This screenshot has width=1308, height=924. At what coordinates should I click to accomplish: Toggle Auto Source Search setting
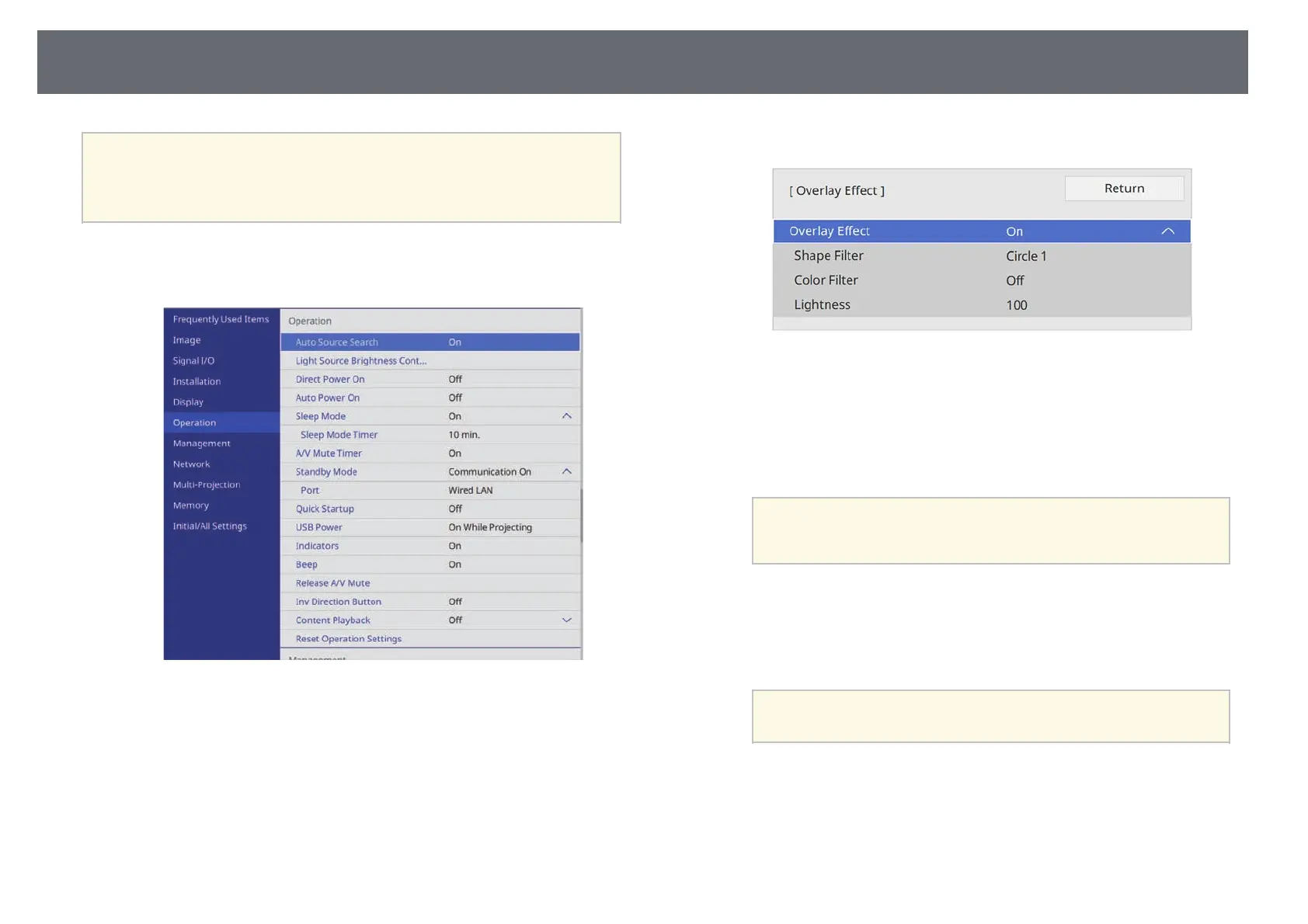430,342
